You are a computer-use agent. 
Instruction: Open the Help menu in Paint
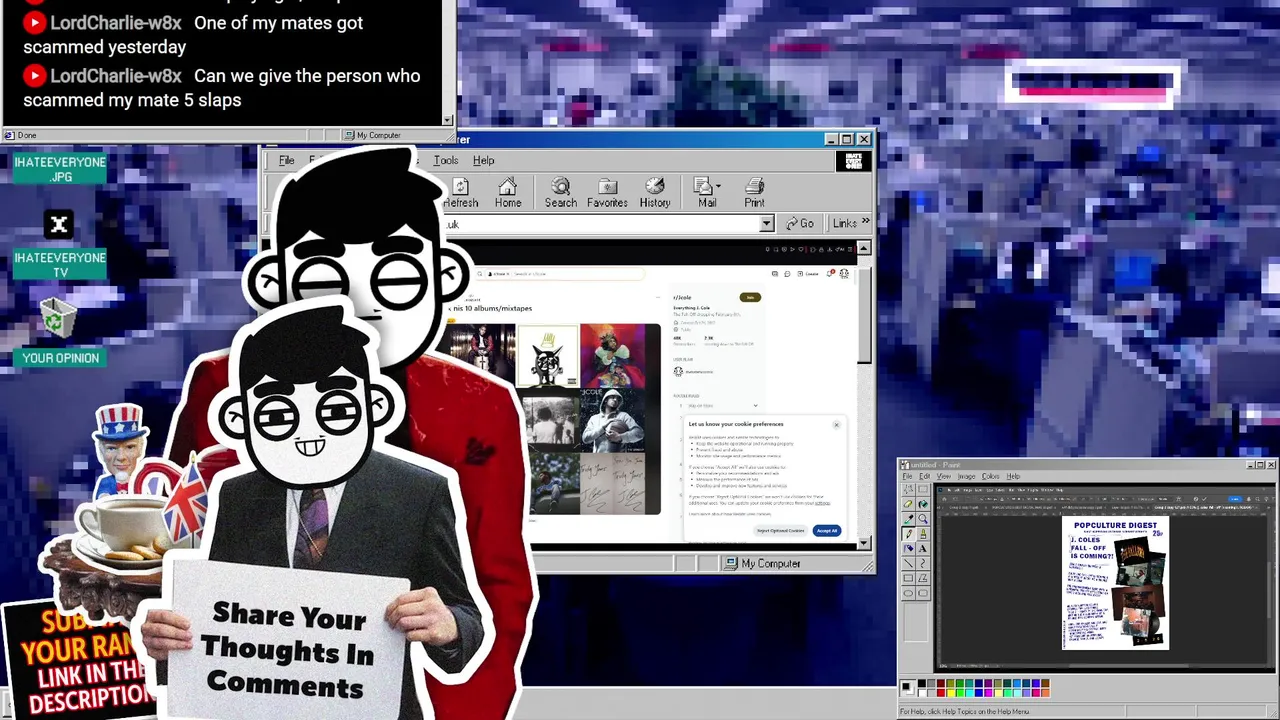click(1013, 476)
